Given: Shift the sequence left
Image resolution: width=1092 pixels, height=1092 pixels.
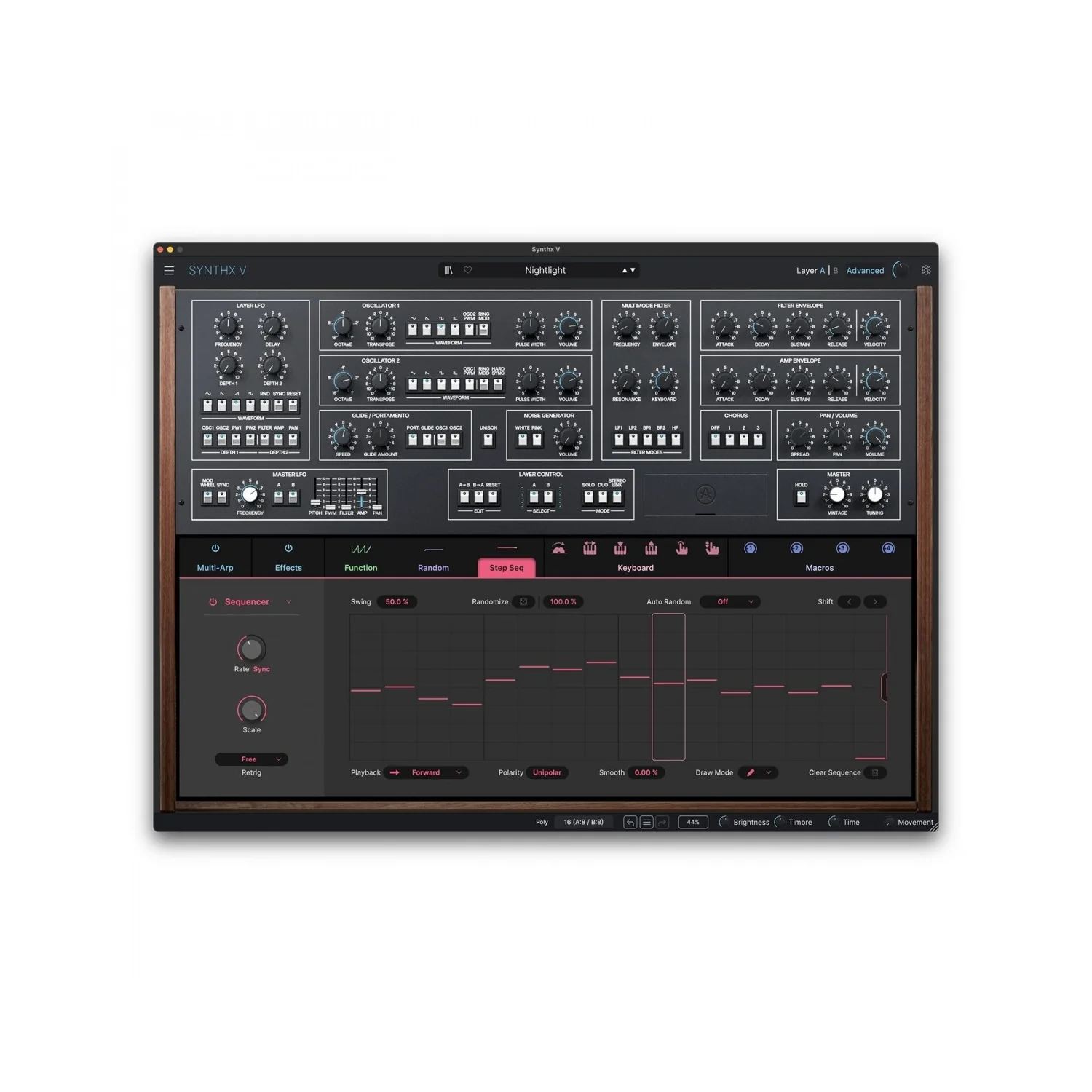Looking at the screenshot, I should tap(849, 602).
